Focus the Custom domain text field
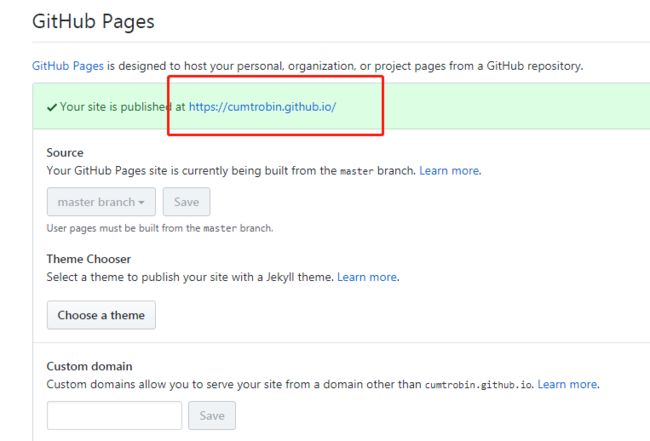This screenshot has width=650, height=441. coord(114,415)
